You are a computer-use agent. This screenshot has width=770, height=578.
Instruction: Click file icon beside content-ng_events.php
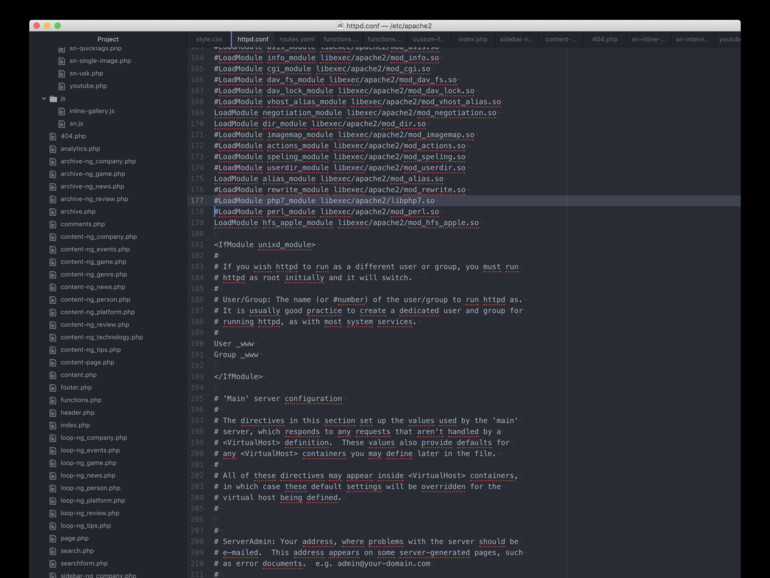click(53, 249)
